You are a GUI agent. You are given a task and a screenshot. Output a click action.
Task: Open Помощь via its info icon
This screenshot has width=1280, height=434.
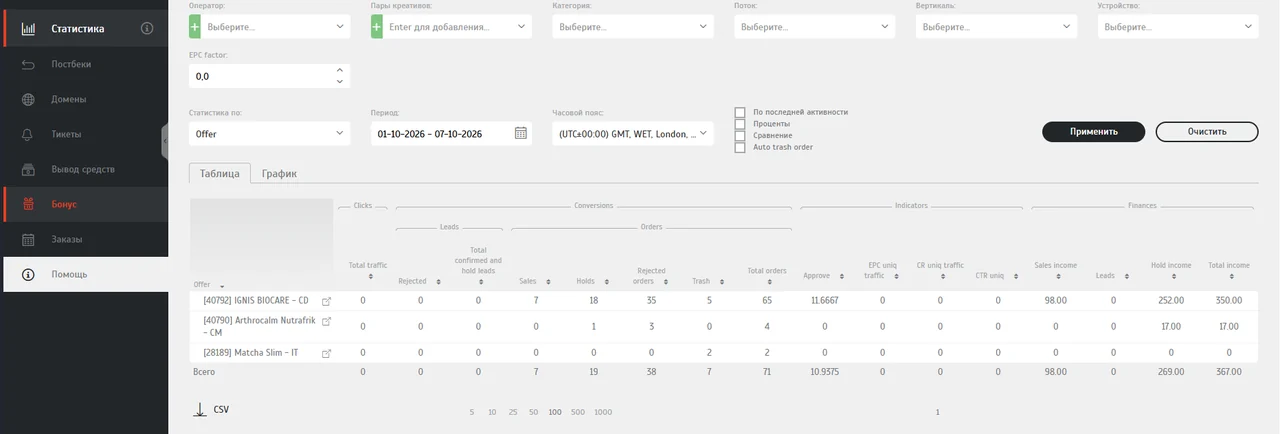click(29, 274)
